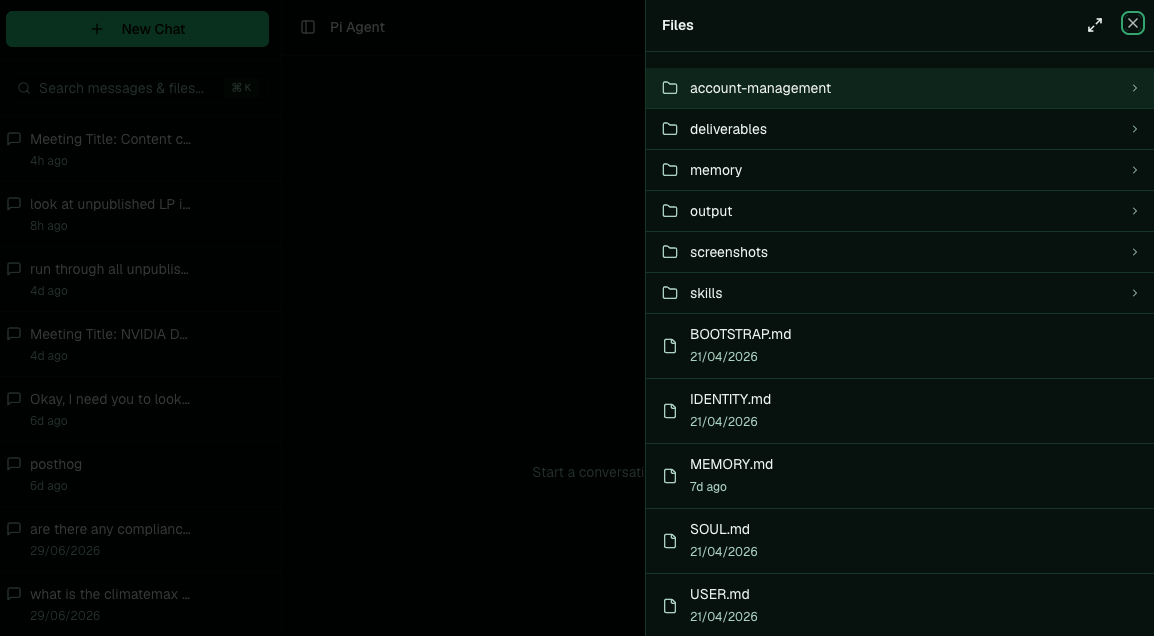This screenshot has width=1154, height=636.
Task: Expand output folder chevron
Action: (1135, 211)
